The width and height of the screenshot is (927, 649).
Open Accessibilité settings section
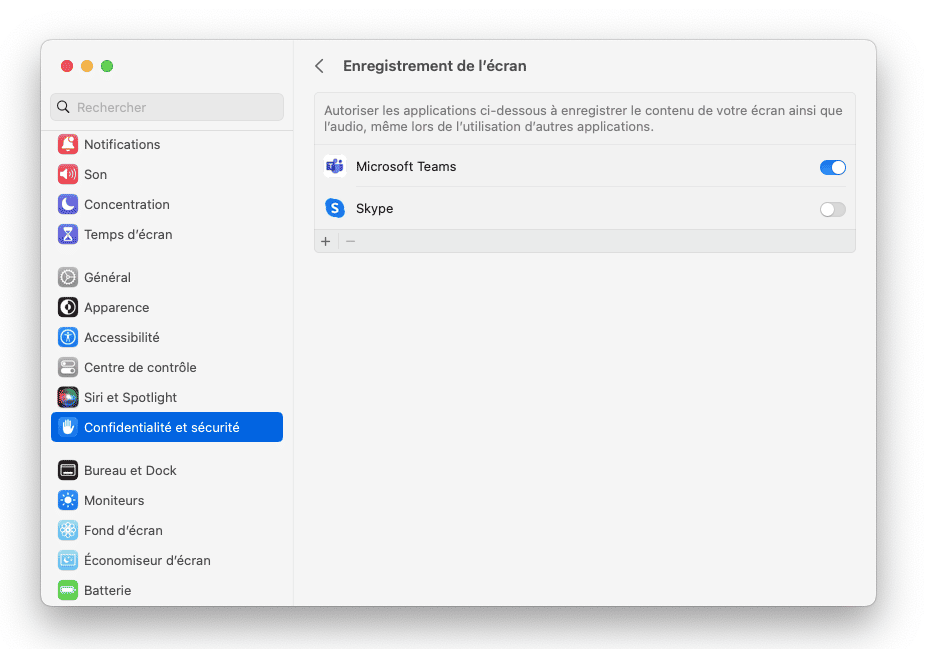[x=121, y=337]
